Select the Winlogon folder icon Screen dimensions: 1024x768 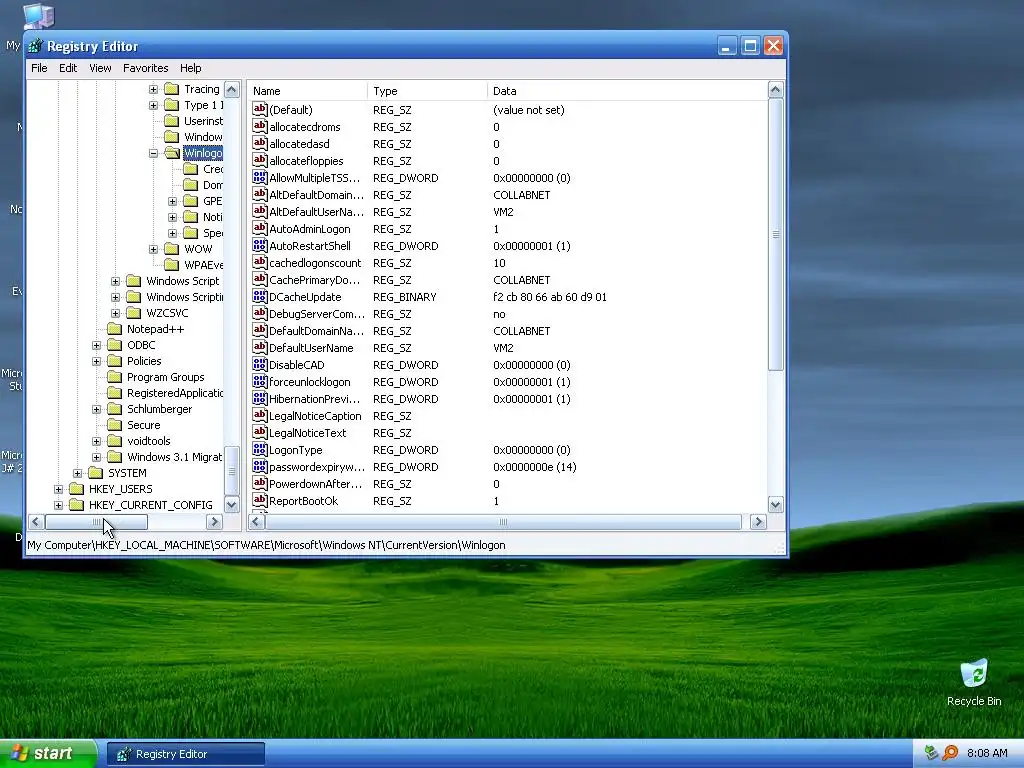(x=172, y=153)
